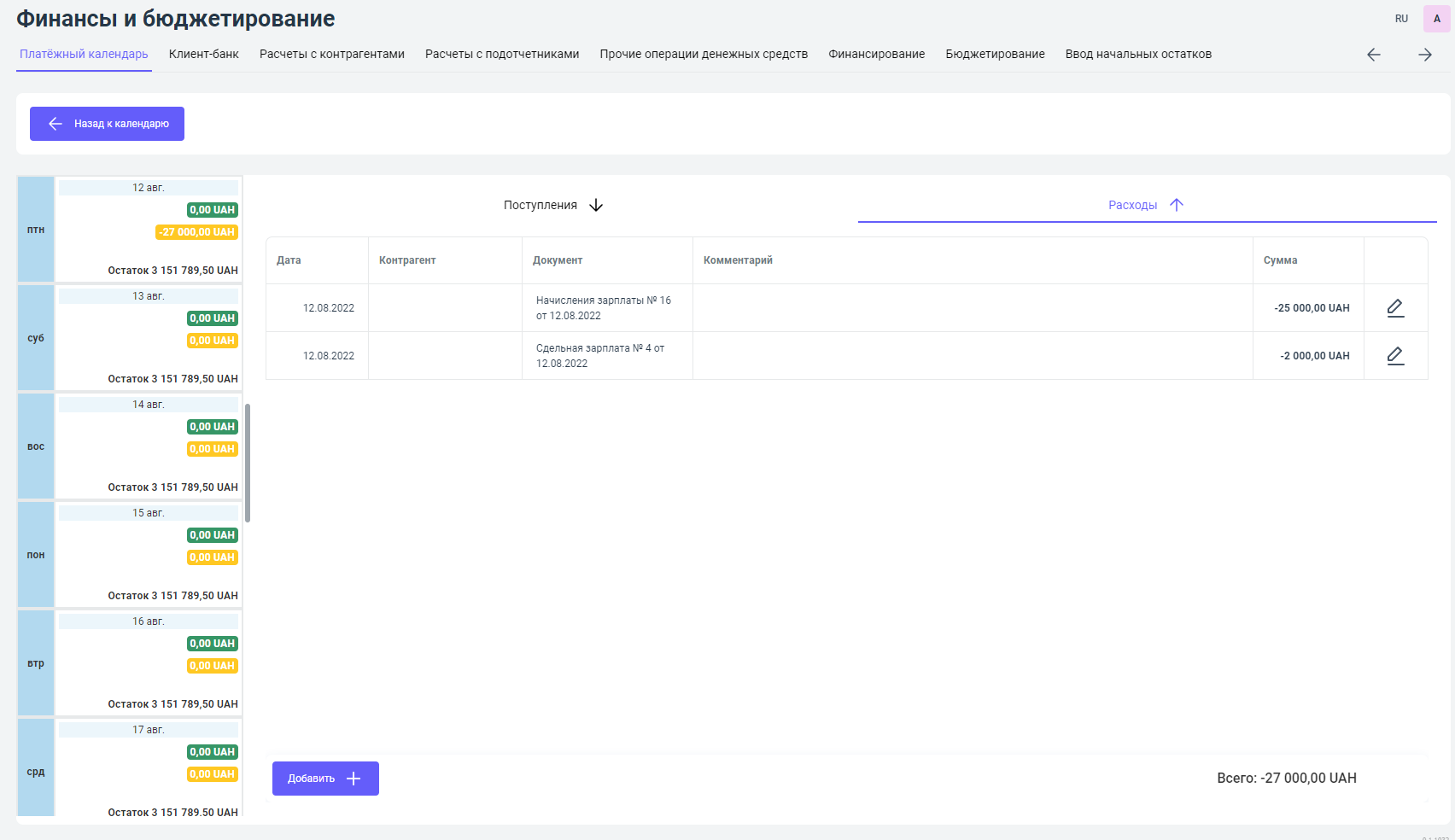Go to Расчеты с контрагентами
This screenshot has width=1455, height=840.
pyautogui.click(x=331, y=54)
